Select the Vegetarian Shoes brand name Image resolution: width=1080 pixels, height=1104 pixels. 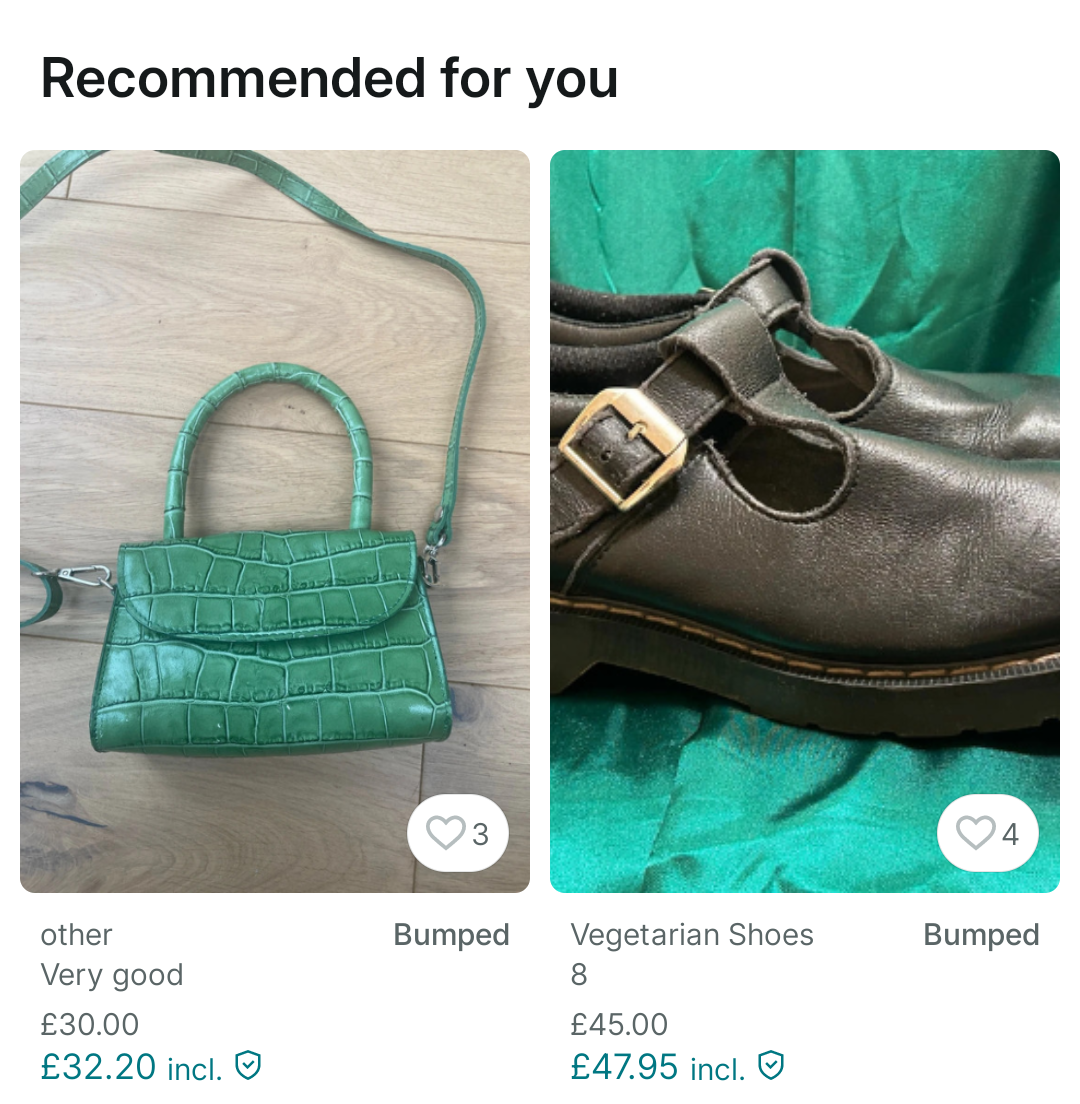point(692,935)
